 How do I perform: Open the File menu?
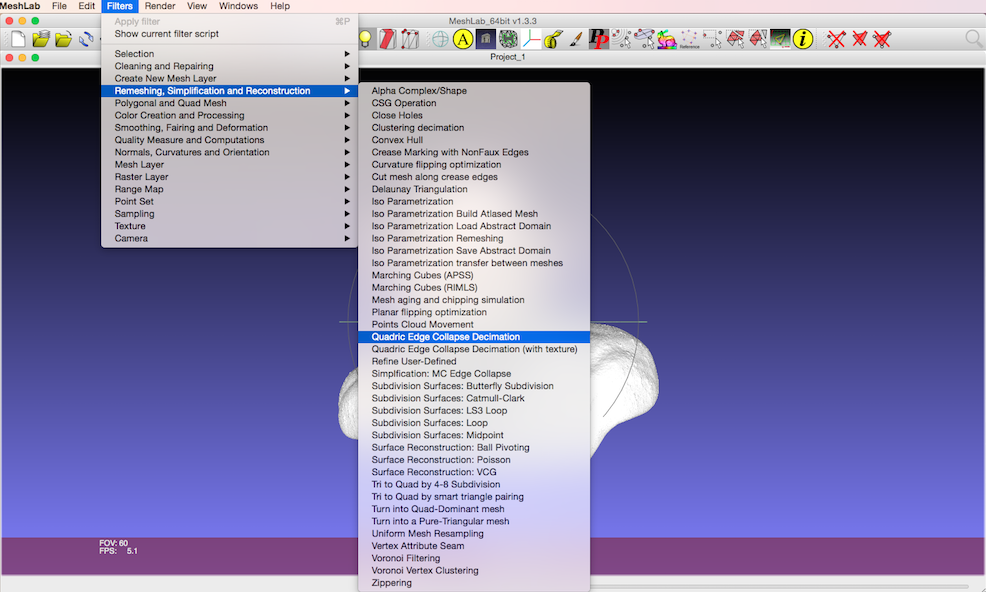(59, 6)
